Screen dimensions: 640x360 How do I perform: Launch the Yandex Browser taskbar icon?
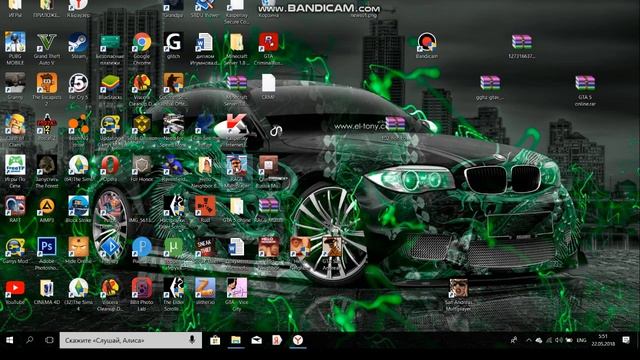tap(298, 340)
